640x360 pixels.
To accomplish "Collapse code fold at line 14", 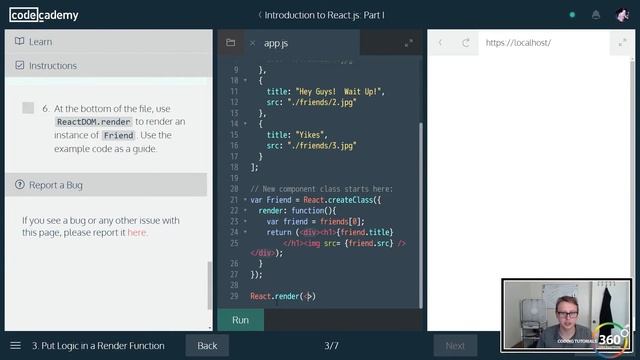I will point(245,123).
